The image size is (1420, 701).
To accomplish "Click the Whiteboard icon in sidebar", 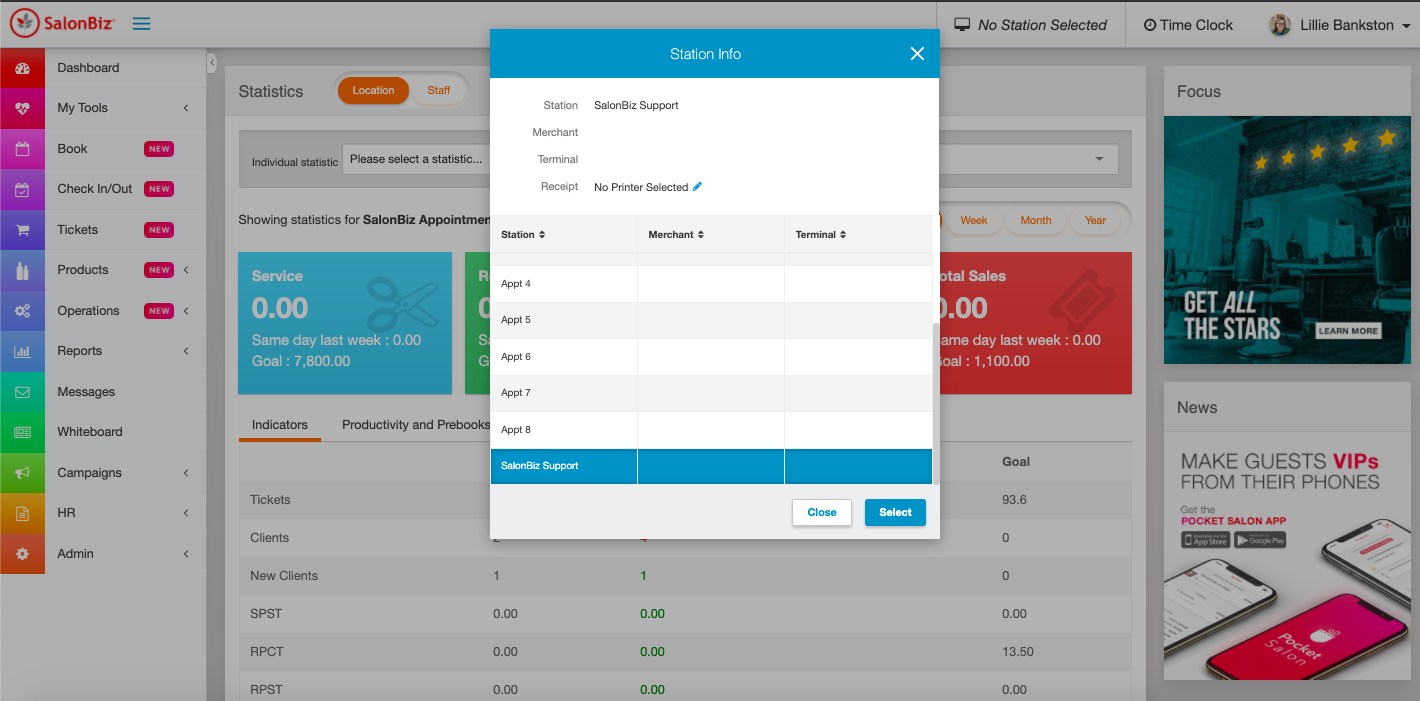I will coord(23,432).
